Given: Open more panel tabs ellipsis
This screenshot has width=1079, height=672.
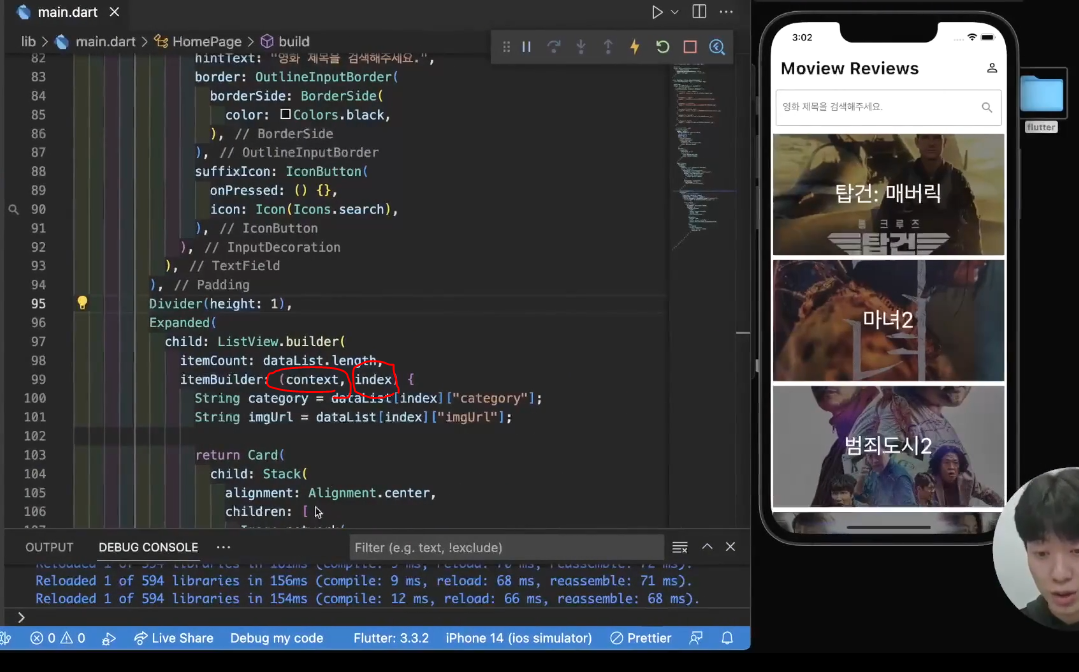Looking at the screenshot, I should coord(224,548).
